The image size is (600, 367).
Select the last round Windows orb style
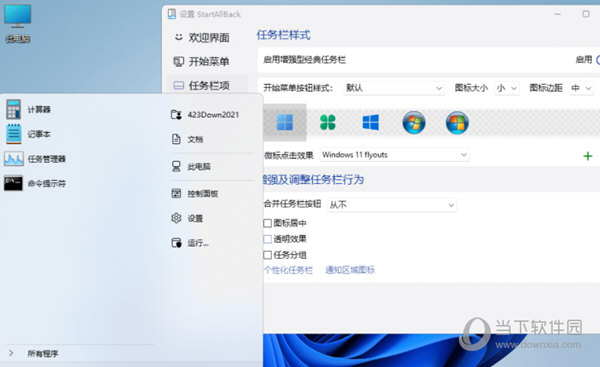click(457, 122)
